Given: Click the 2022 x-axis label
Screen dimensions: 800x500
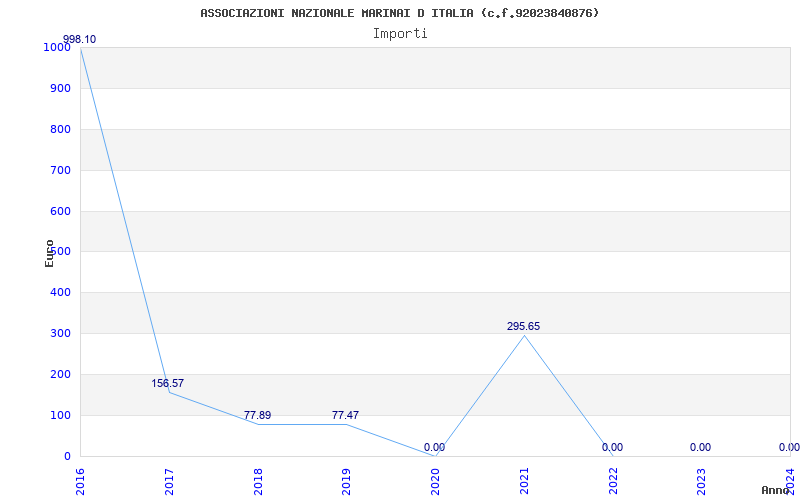Looking at the screenshot, I should coord(613,482).
